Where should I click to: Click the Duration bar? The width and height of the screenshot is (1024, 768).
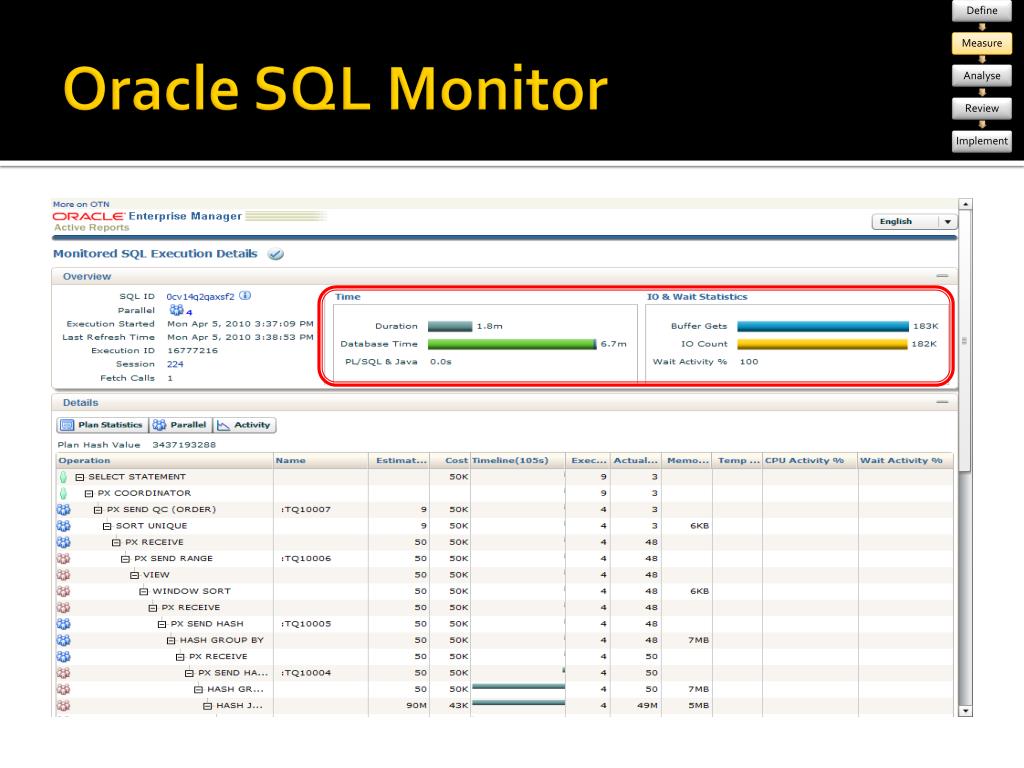pos(450,327)
